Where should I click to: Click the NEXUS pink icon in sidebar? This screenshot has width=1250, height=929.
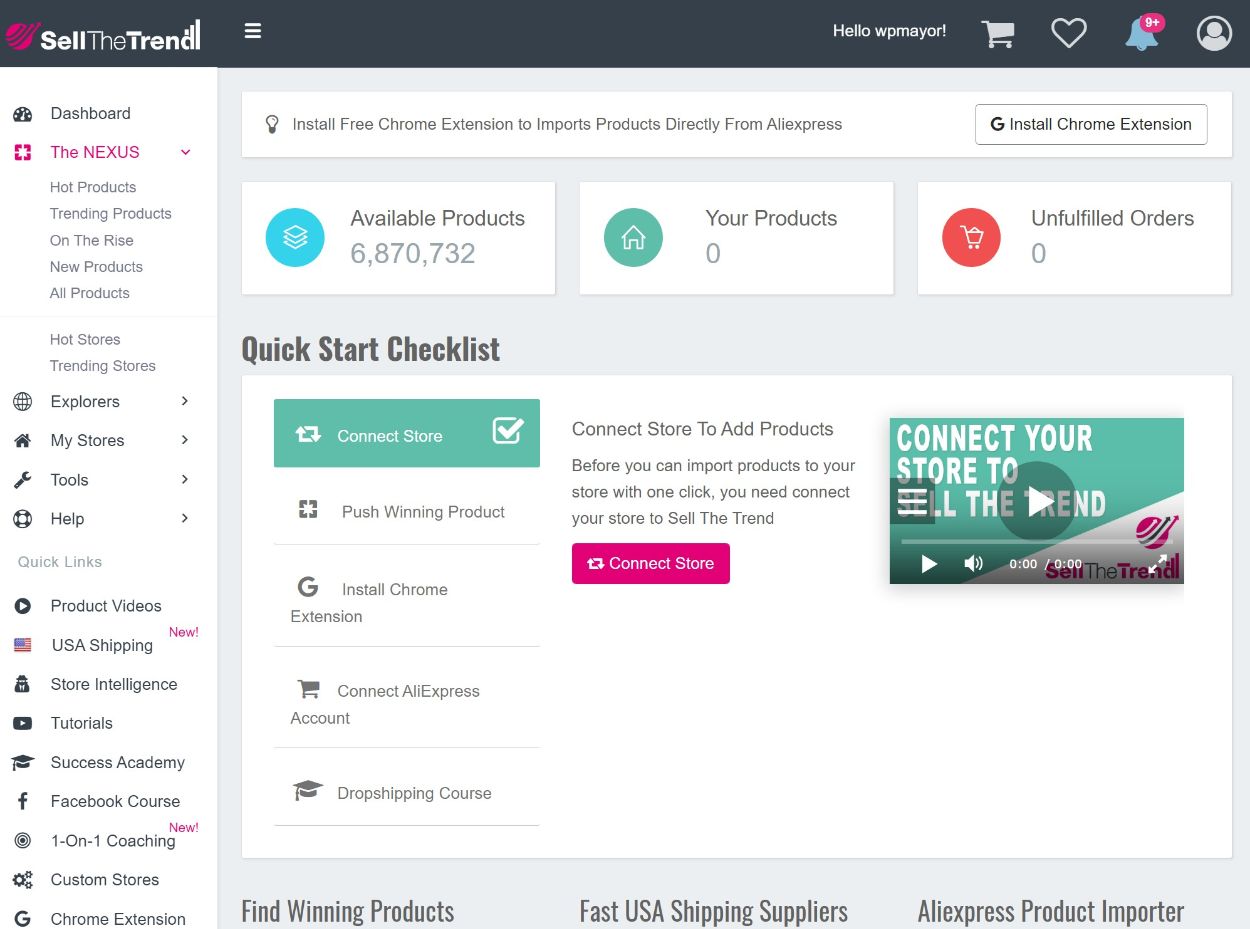[x=22, y=153]
